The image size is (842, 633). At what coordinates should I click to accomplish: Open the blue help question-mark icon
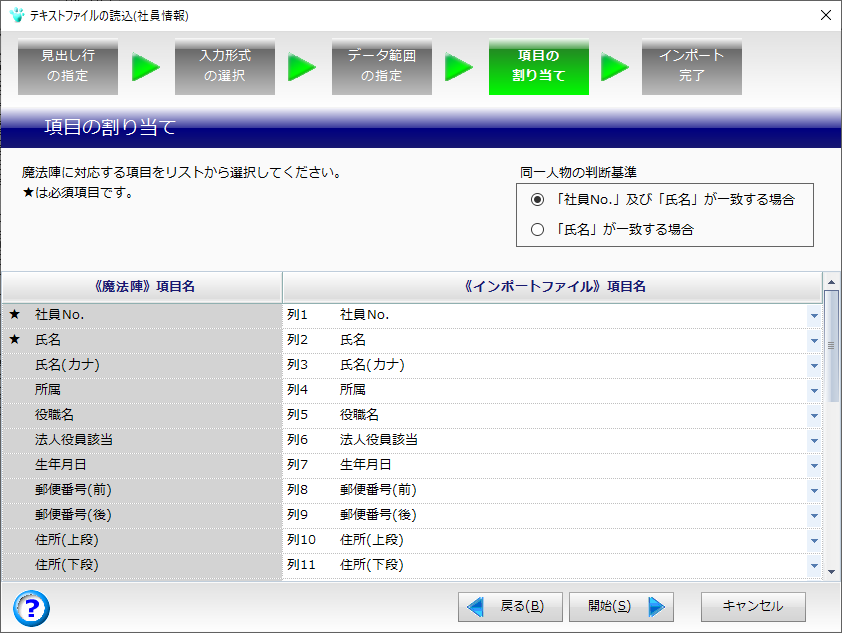tap(32, 608)
